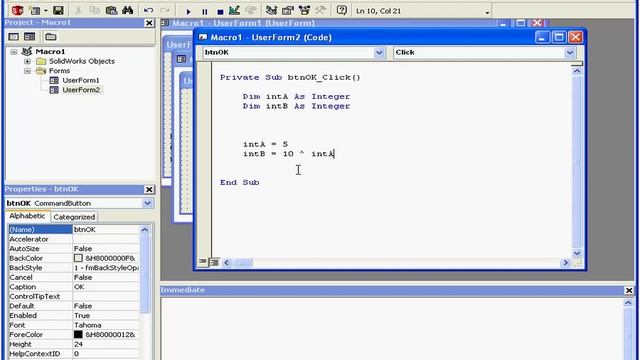Click the 'End Sub' code line

(240, 182)
